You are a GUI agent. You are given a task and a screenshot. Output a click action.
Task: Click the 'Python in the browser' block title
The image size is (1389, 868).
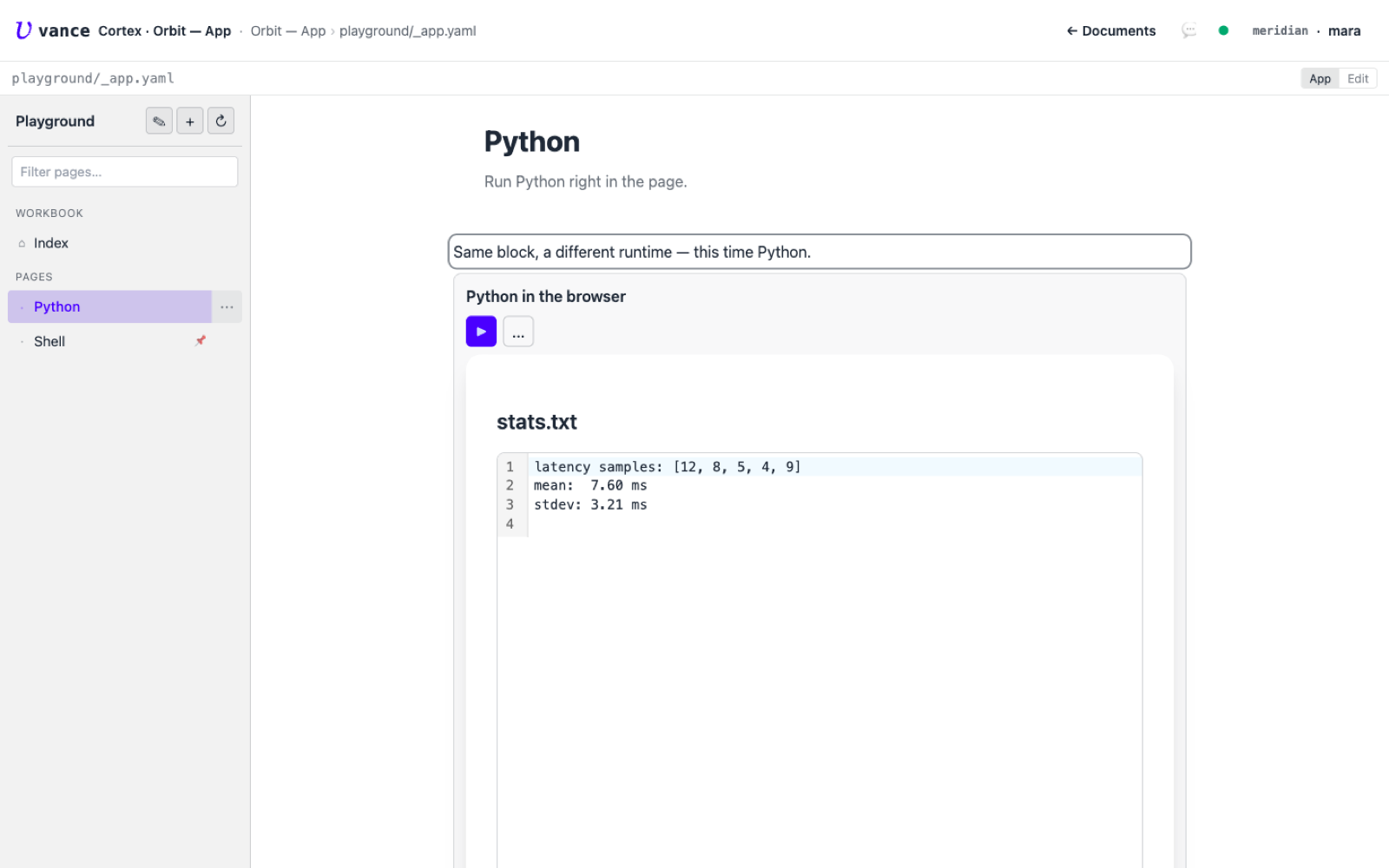point(546,297)
